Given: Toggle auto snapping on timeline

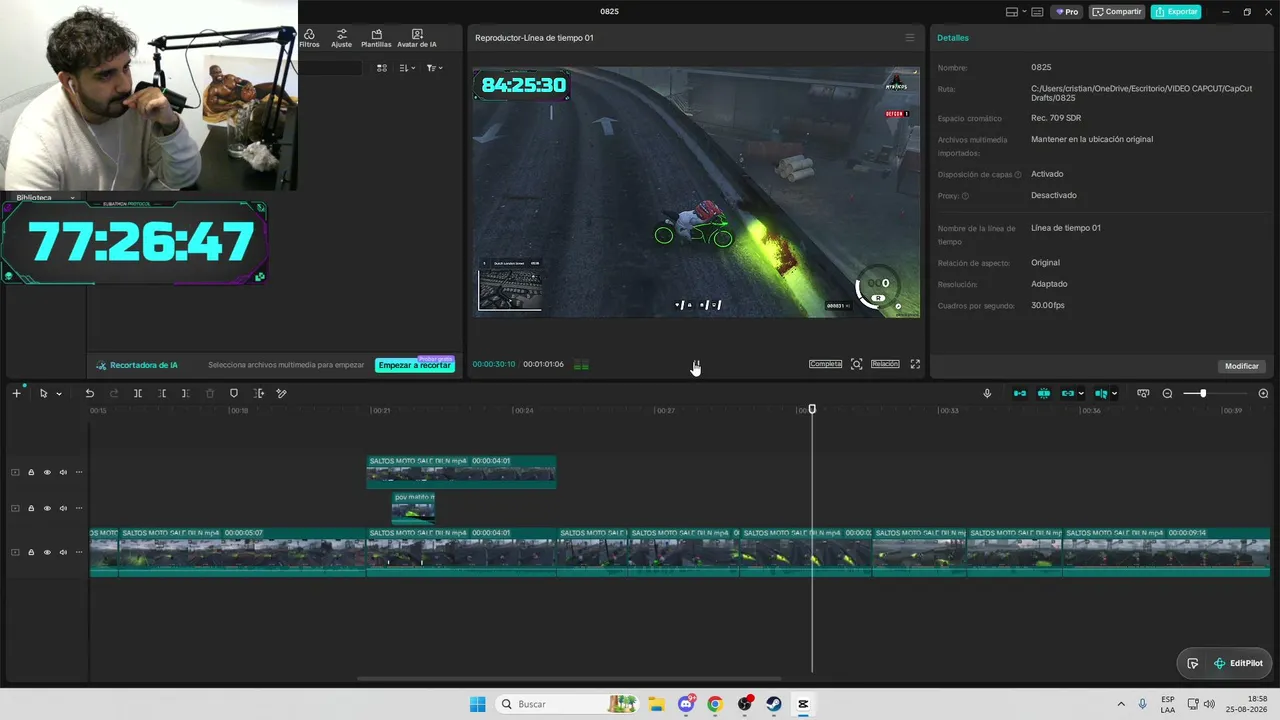Looking at the screenshot, I should pyautogui.click(x=1044, y=393).
